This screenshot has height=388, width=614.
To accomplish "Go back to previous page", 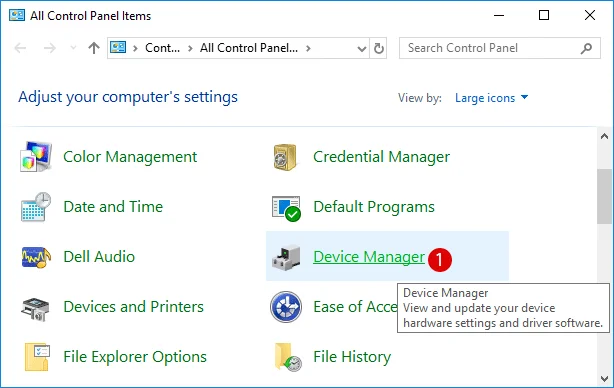I will pyautogui.click(x=20, y=48).
